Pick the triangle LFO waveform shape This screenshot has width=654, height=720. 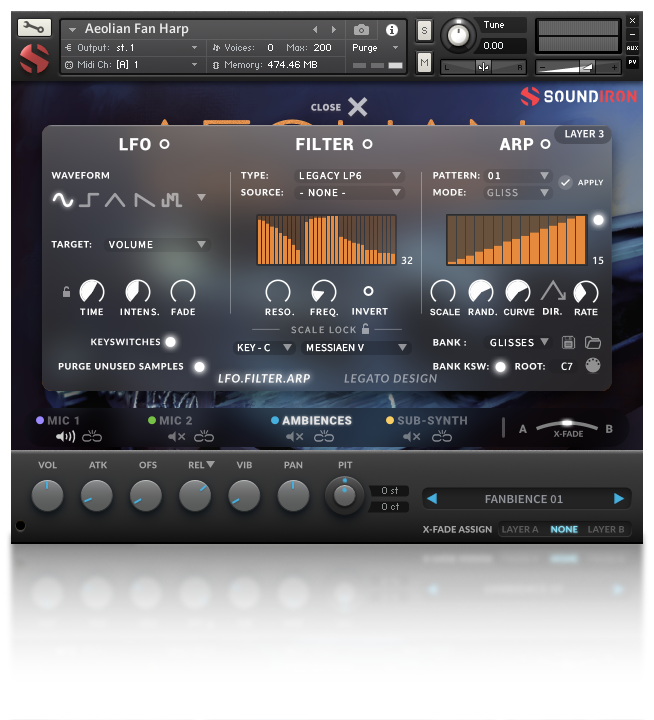(x=116, y=200)
